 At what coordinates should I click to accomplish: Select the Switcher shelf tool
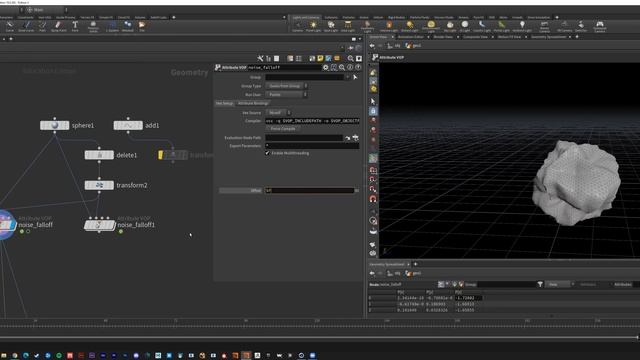tap(581, 27)
